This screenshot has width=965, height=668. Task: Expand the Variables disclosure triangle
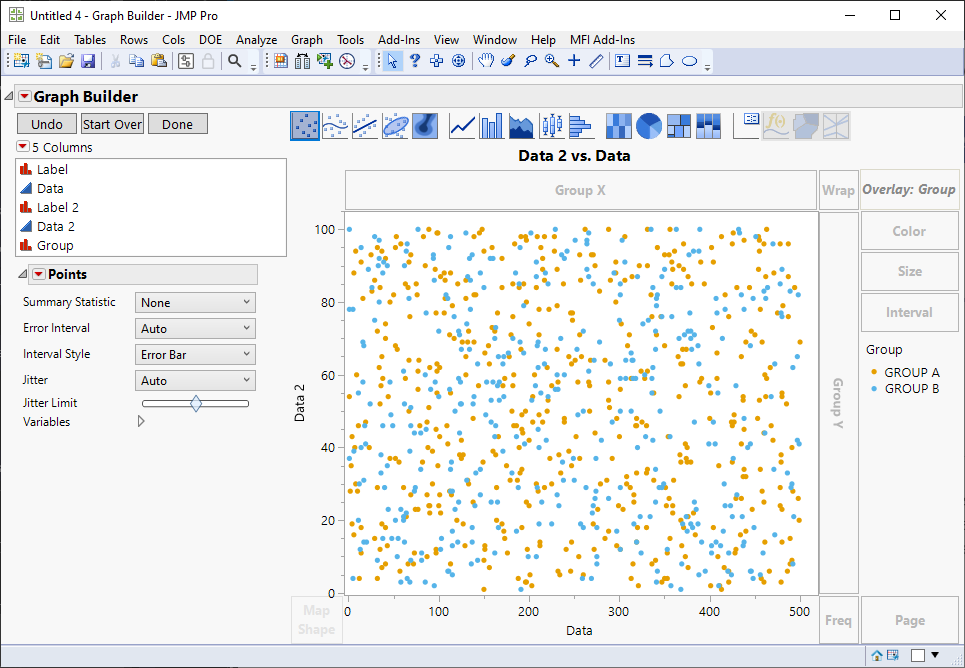coord(141,421)
